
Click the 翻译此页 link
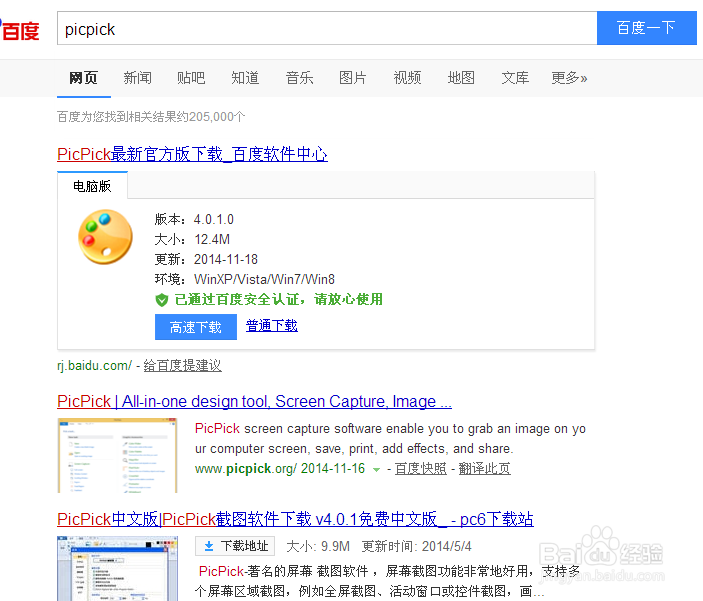tap(484, 469)
